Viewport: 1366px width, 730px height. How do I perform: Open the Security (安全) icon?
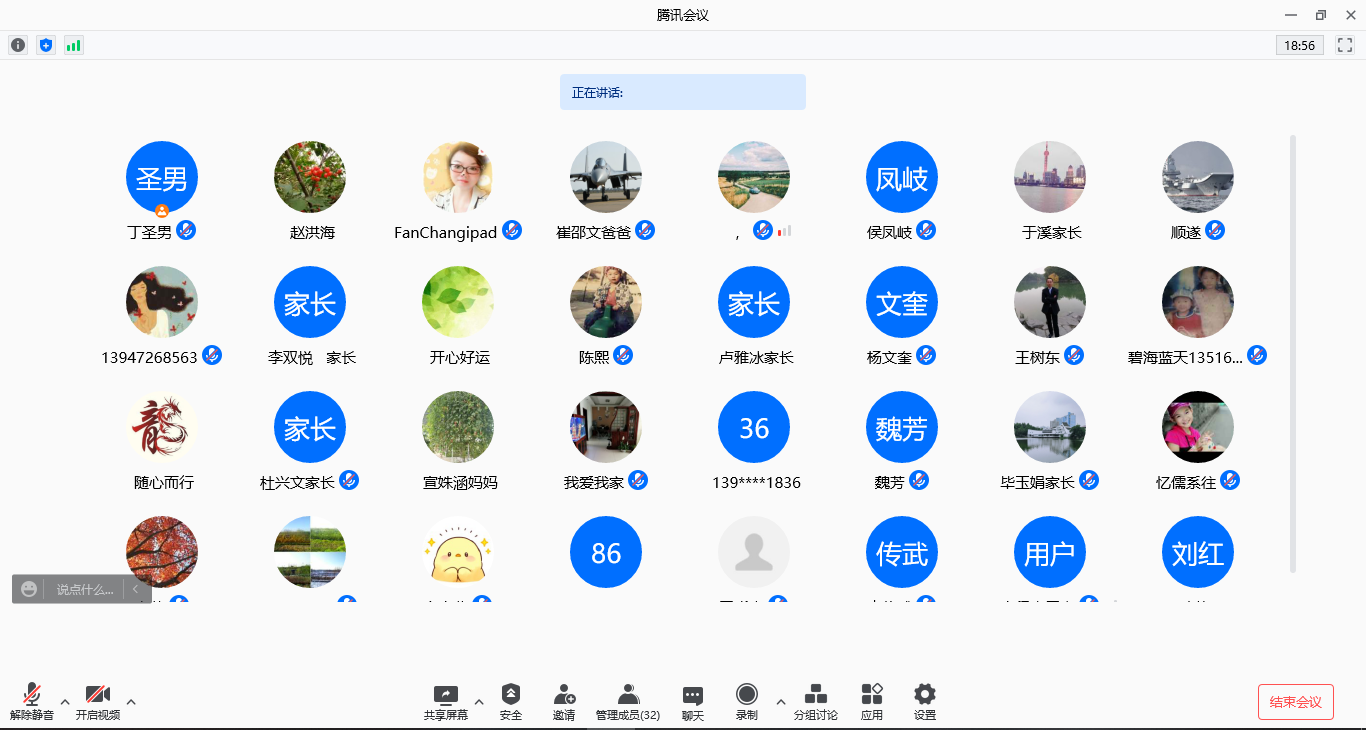point(511,701)
